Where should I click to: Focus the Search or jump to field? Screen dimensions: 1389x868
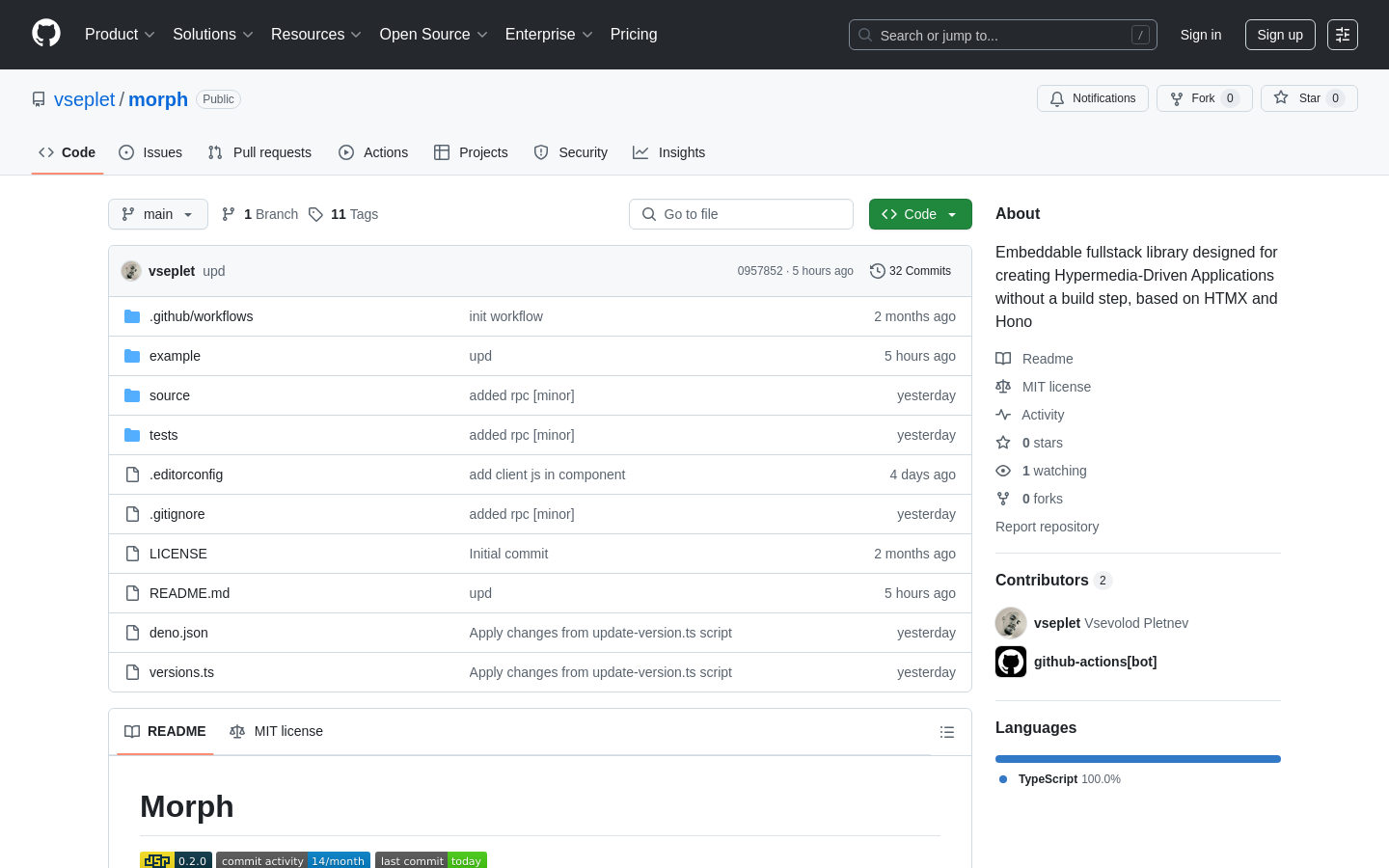pyautogui.click(x=1003, y=35)
